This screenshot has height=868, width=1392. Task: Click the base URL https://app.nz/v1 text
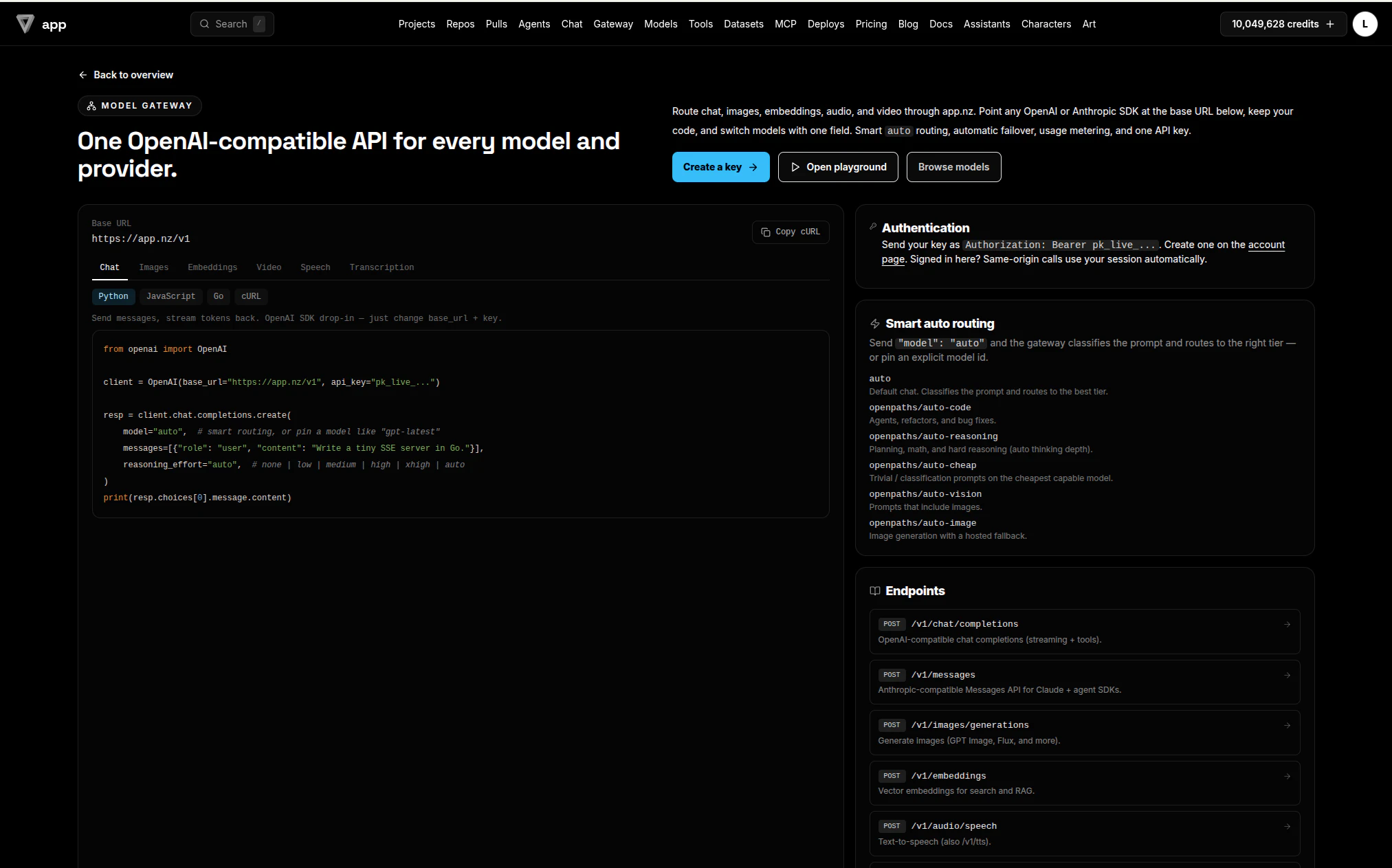point(141,239)
